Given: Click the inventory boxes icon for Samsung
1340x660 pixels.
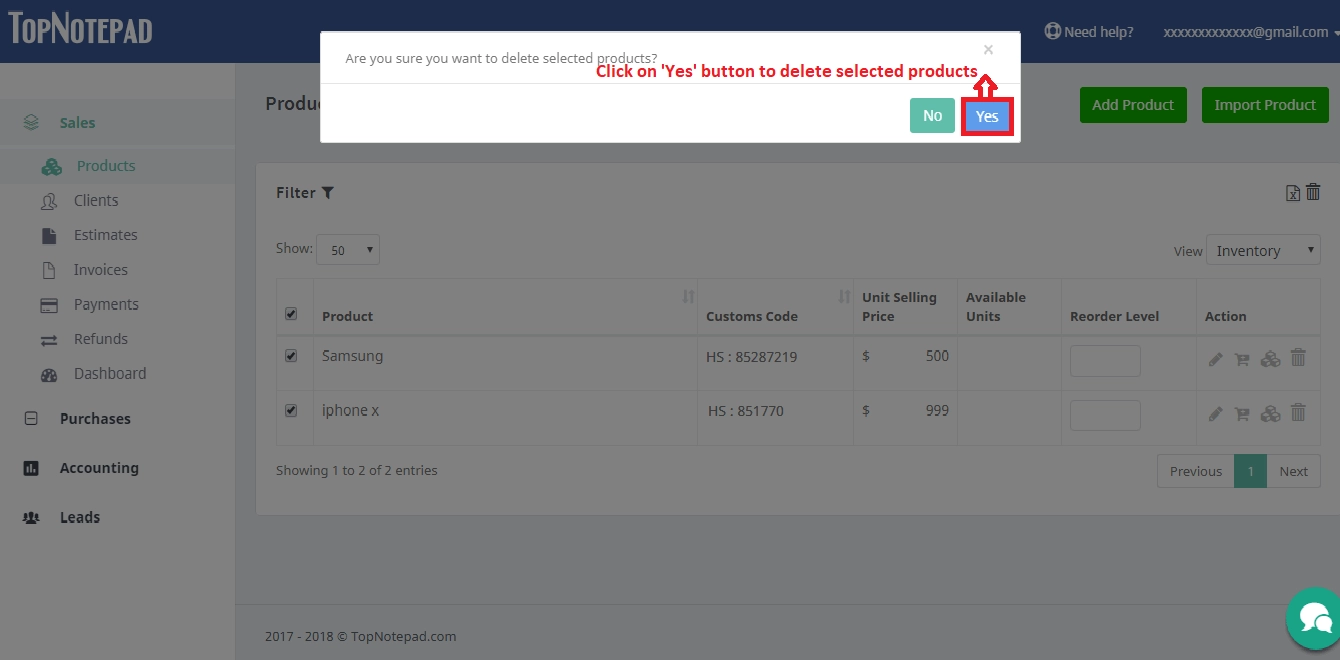Looking at the screenshot, I should (x=1270, y=359).
